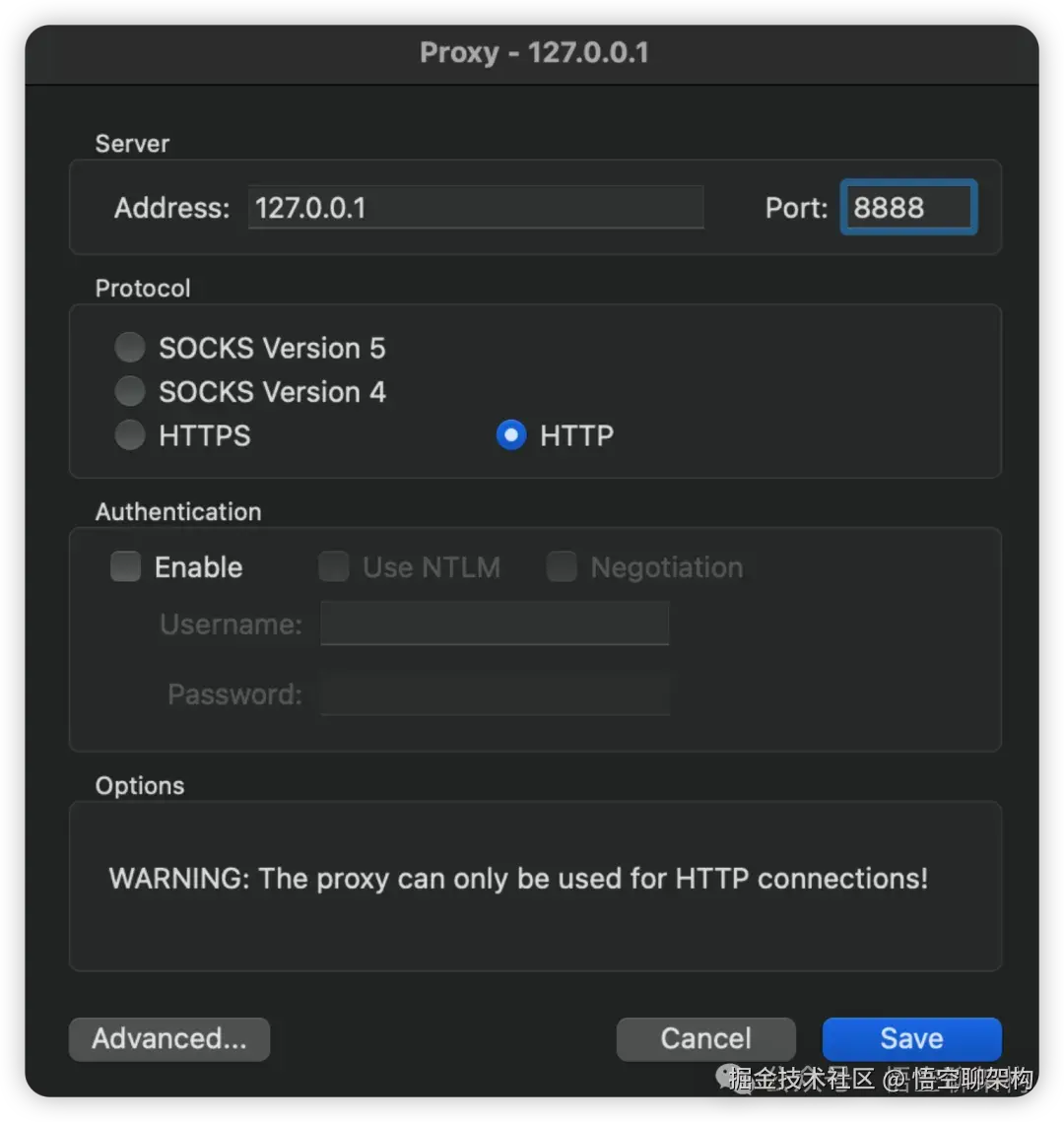Enable proxy authentication checkbox
This screenshot has height=1122, width=1064.
click(126, 567)
